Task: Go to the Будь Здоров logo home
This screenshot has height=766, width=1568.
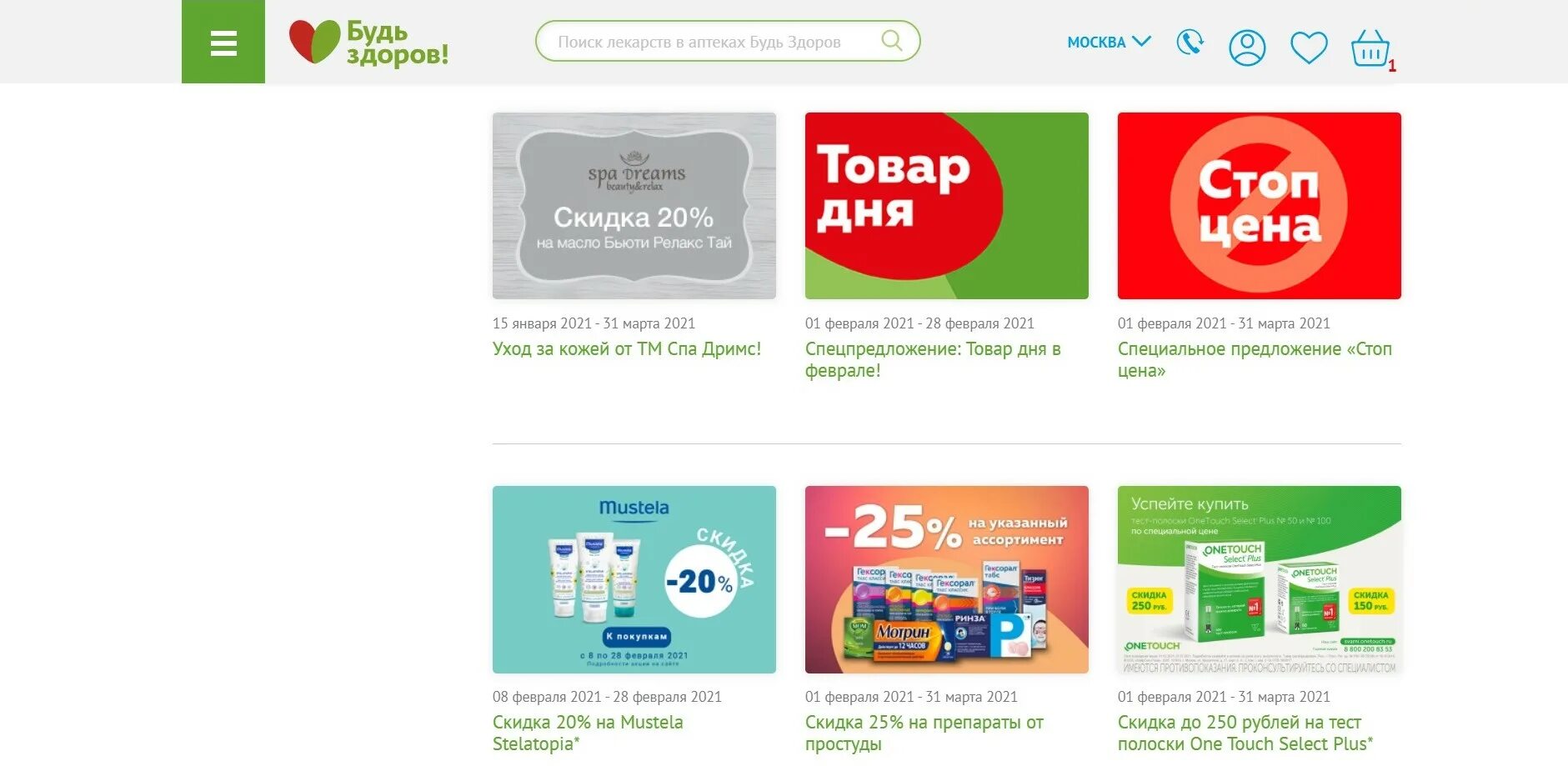Action: coord(368,43)
